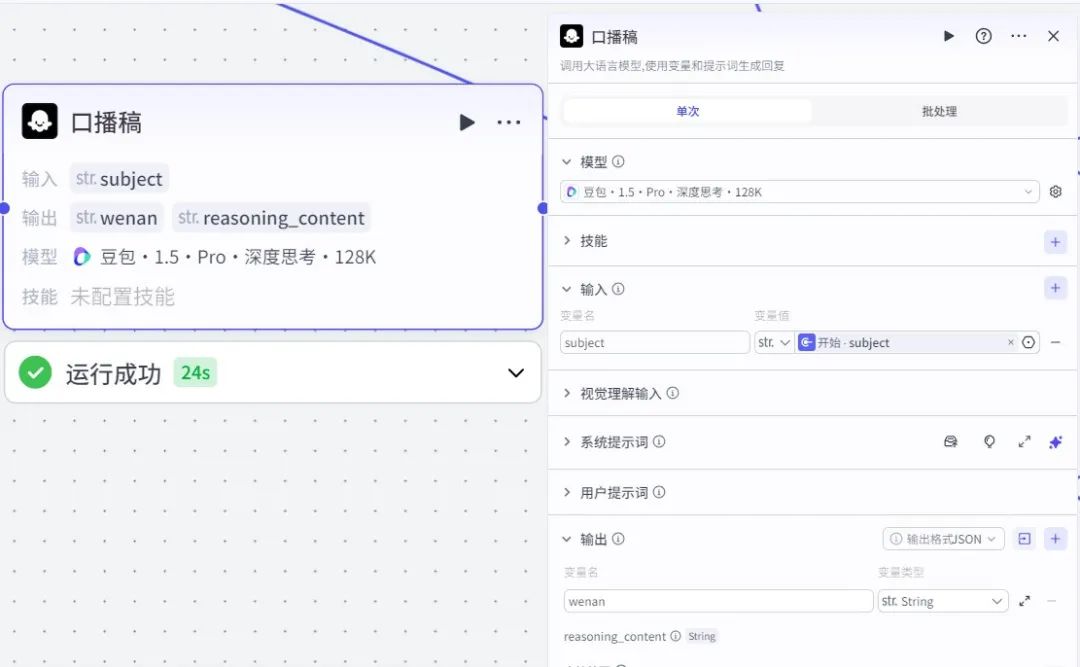Viewport: 1080px width, 667px height.
Task: Open more menu in panel header
Action: (x=1019, y=36)
